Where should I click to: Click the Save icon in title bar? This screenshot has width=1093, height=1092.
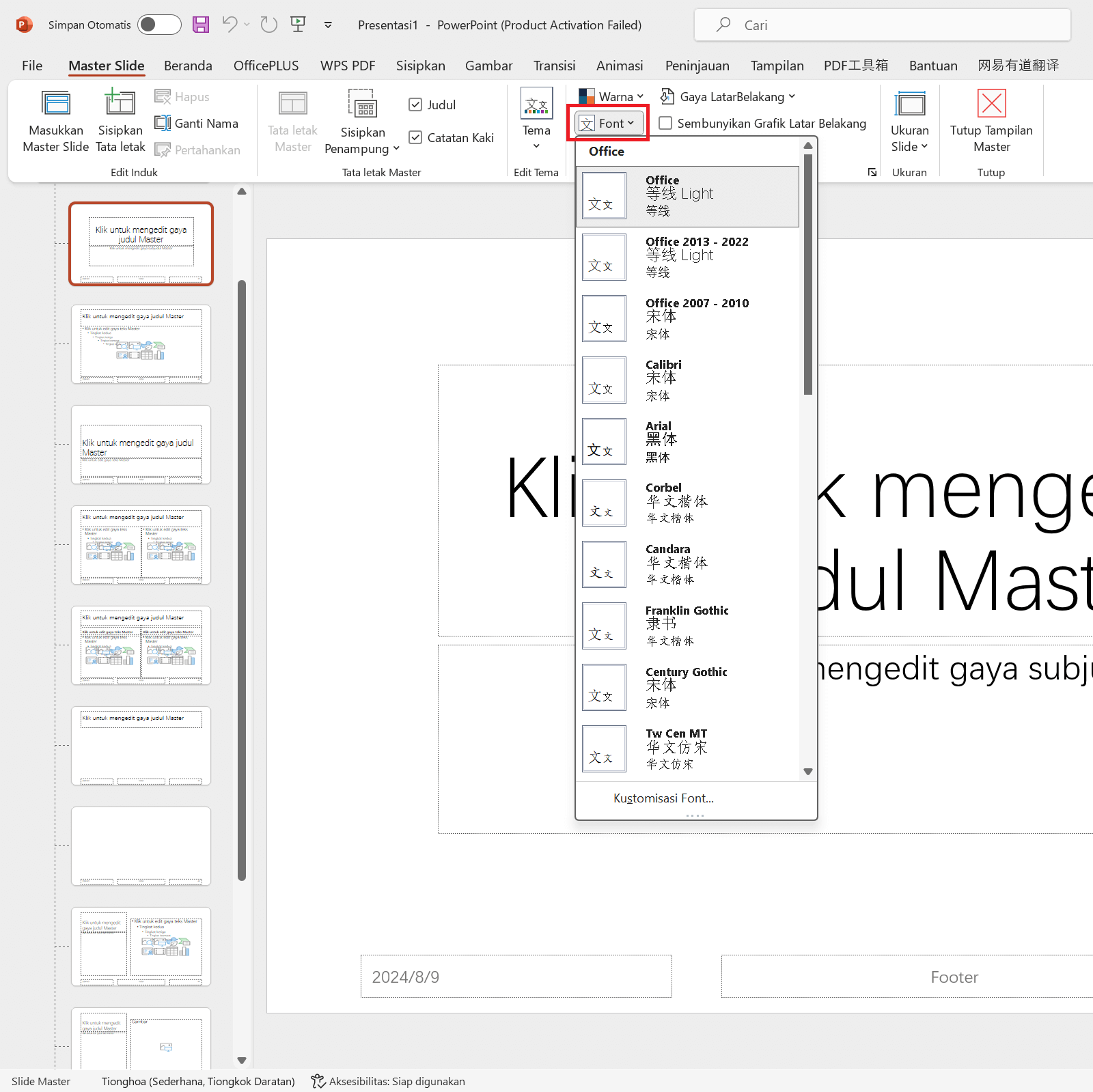click(x=201, y=25)
